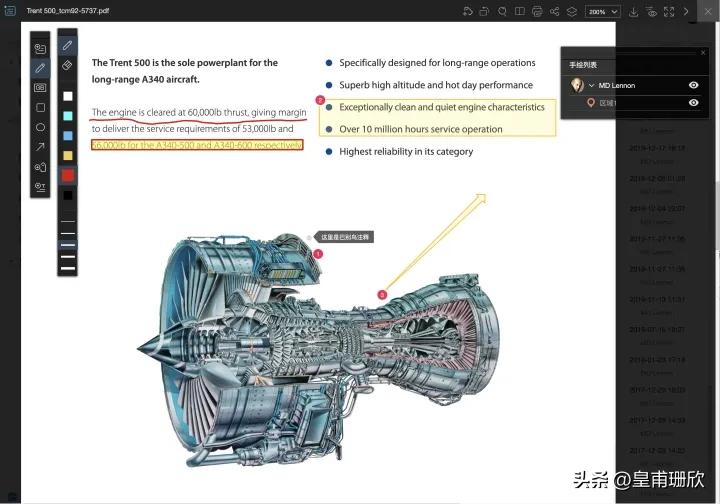Close the 手绘列表 panel
720x504 pixels.
coord(703,53)
